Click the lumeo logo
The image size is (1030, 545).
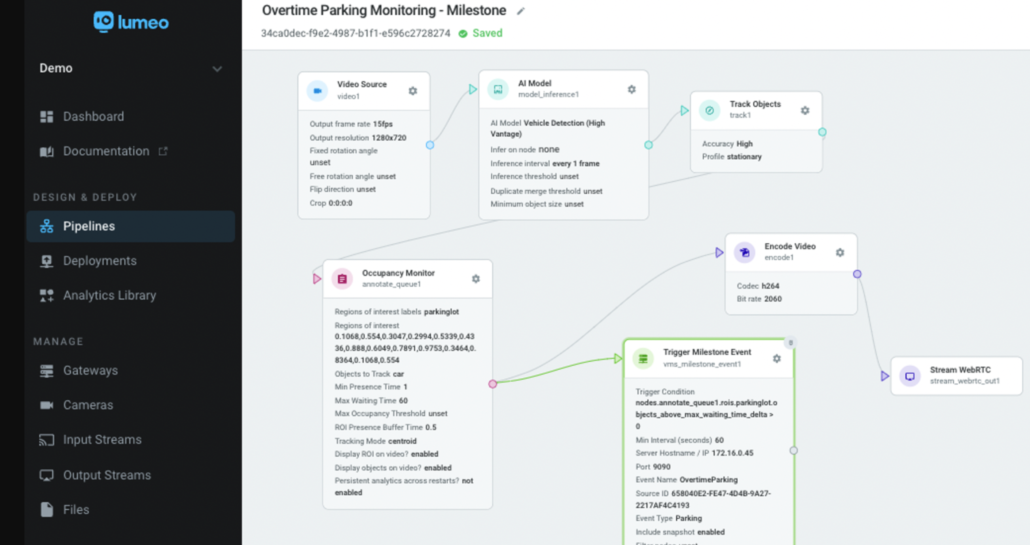point(131,20)
